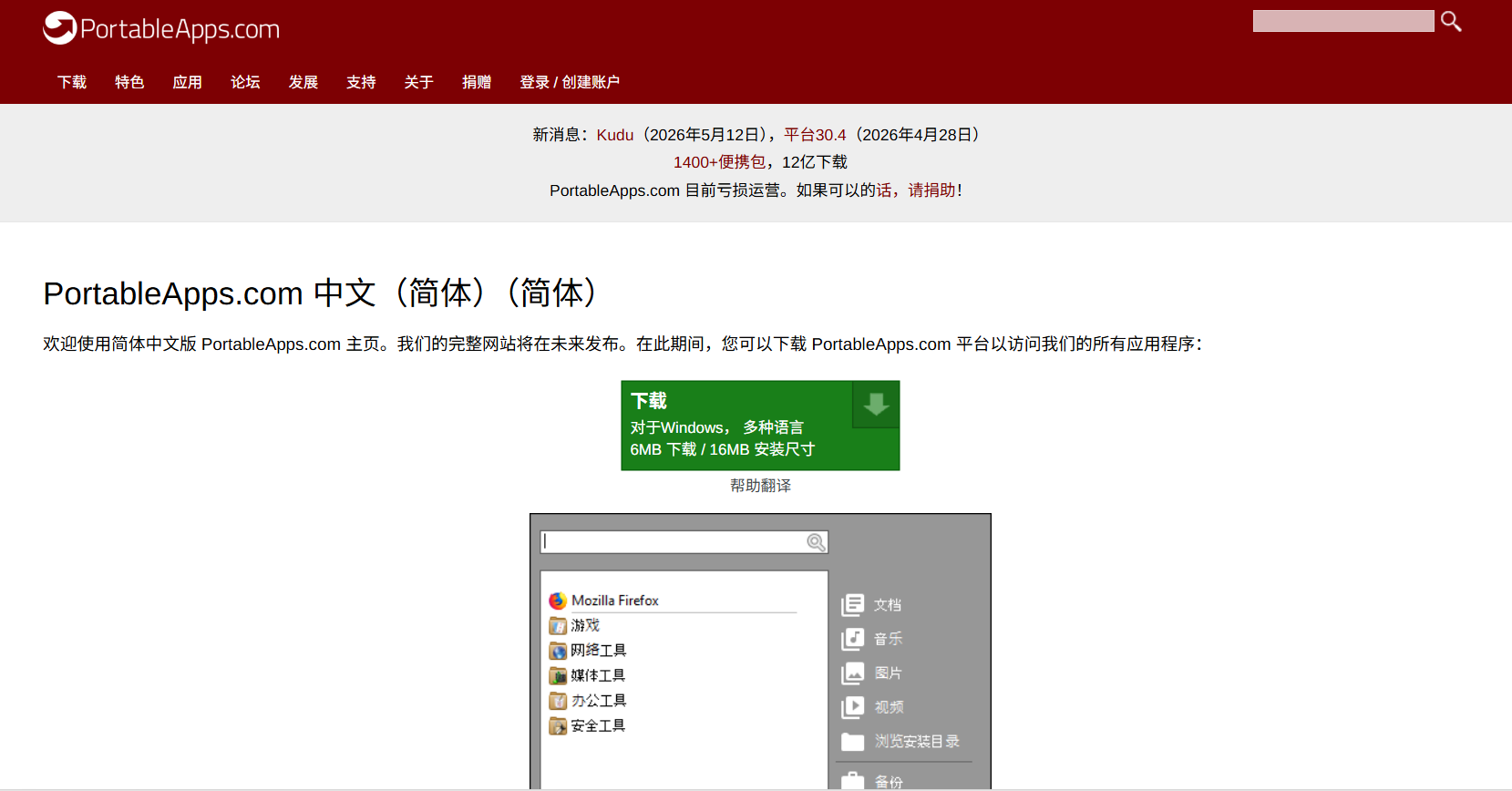The height and width of the screenshot is (791, 1512).
Task: Click the green download arrow icon
Action: 876,405
